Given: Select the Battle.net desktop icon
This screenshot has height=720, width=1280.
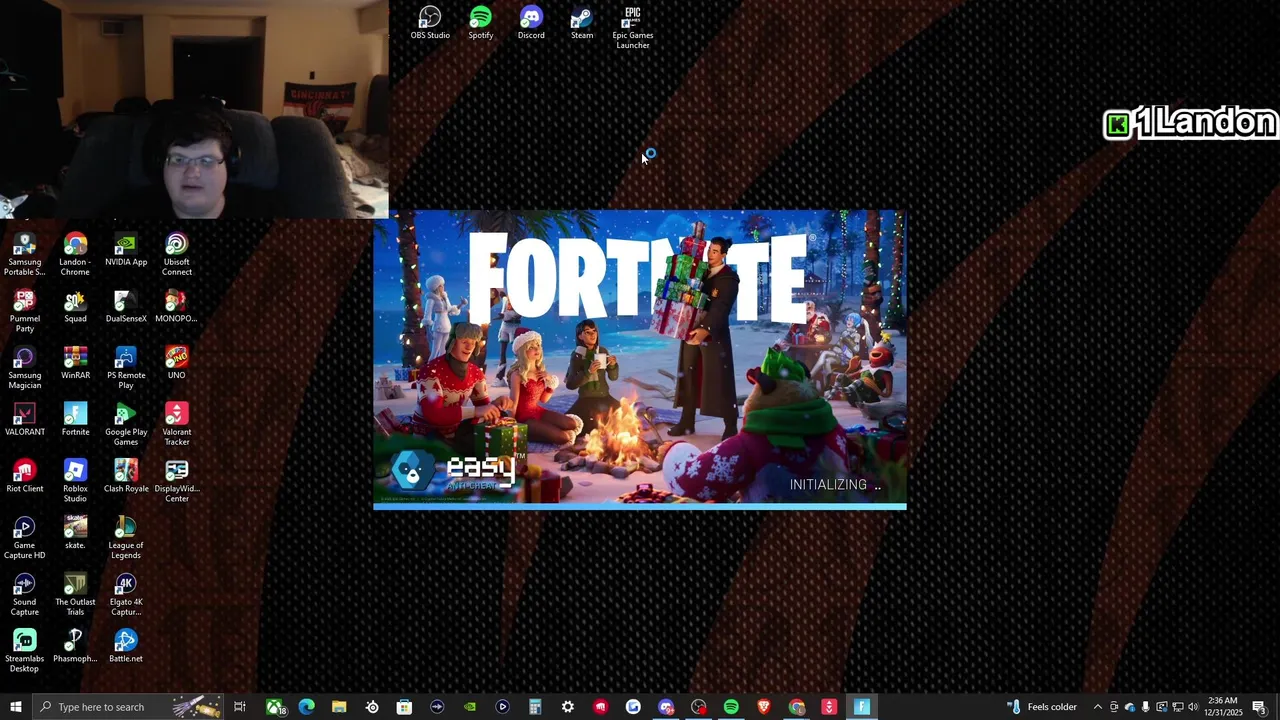Looking at the screenshot, I should pyautogui.click(x=126, y=647).
